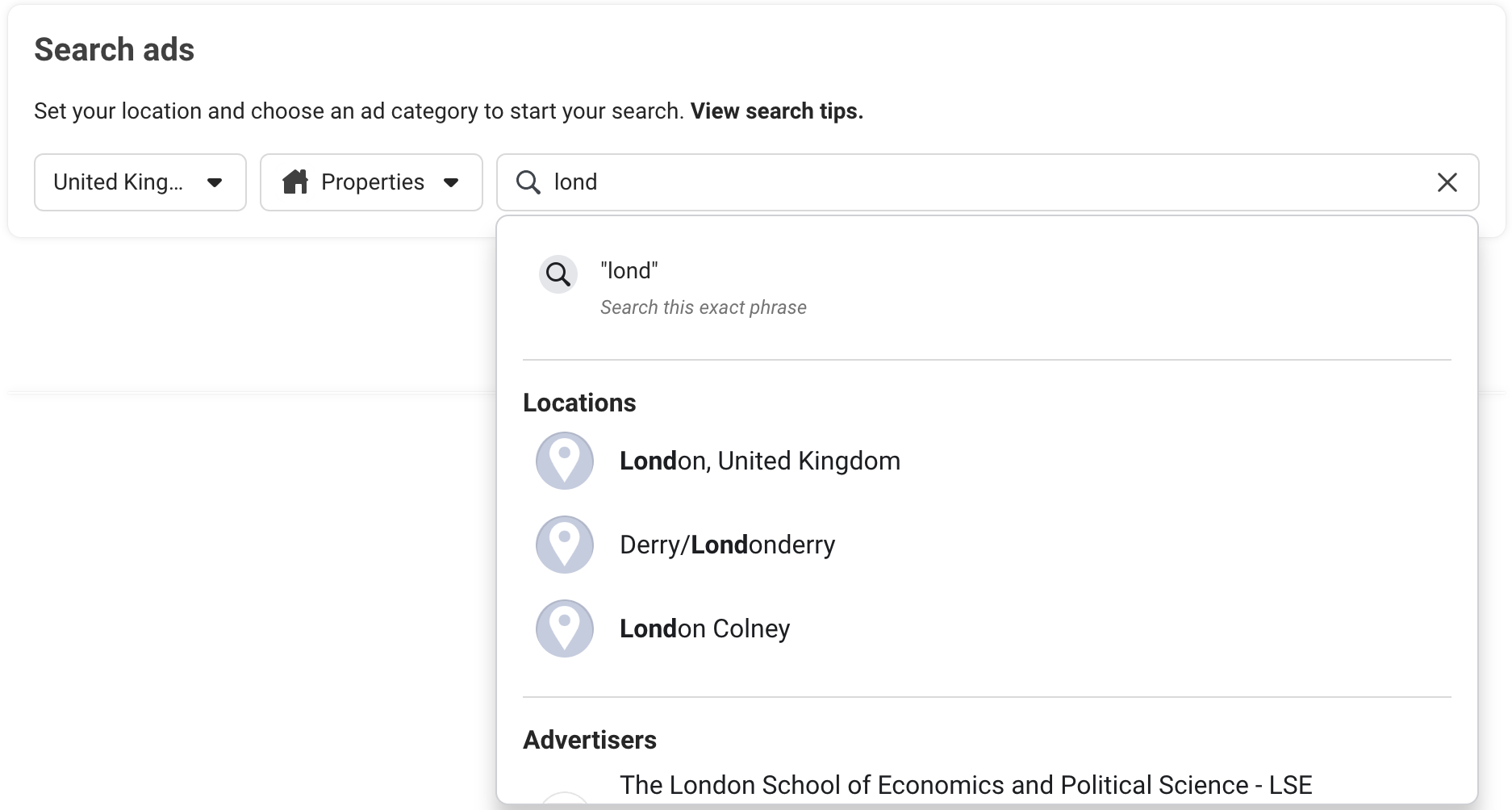Click the pin icon for London, United Kingdom
This screenshot has height=810, width=1512.
pyautogui.click(x=565, y=461)
